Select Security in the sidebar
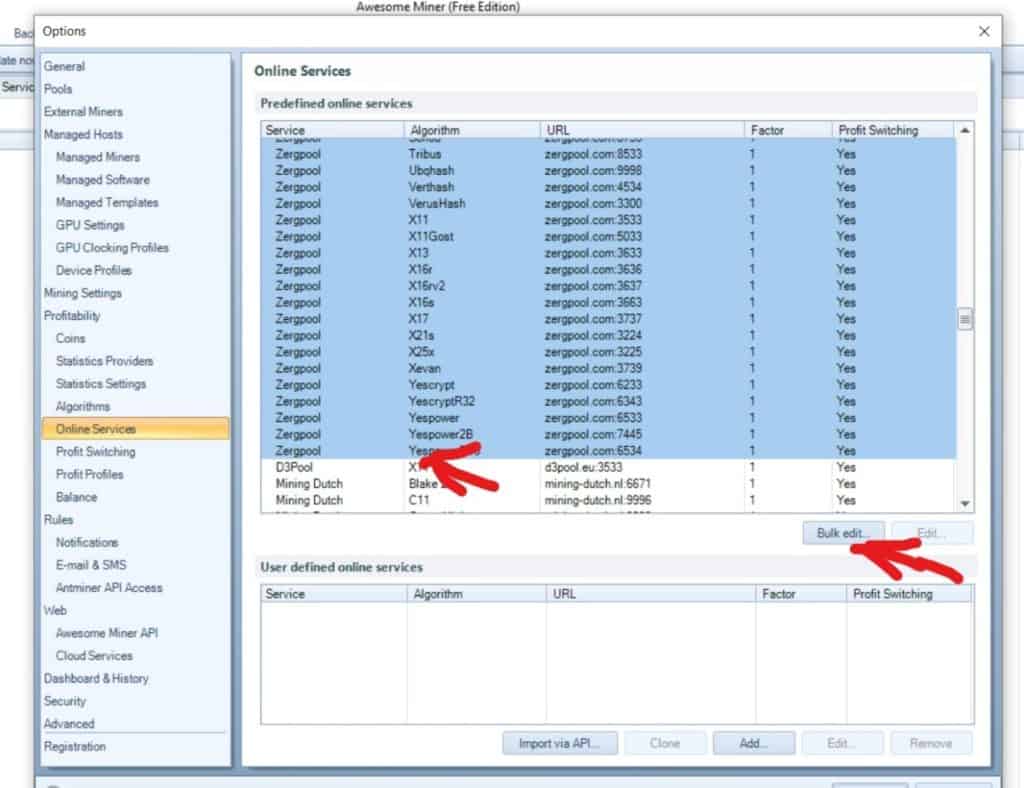1024x788 pixels. tap(65, 701)
